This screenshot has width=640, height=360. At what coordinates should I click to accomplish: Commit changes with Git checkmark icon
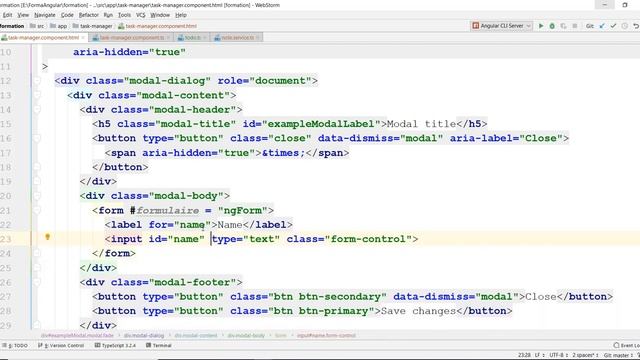tap(613, 26)
